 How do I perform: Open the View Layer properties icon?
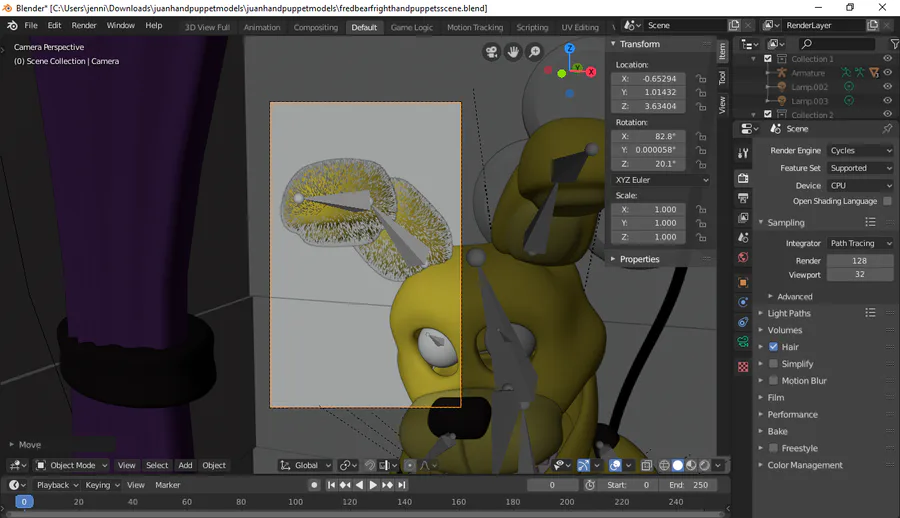click(x=743, y=218)
